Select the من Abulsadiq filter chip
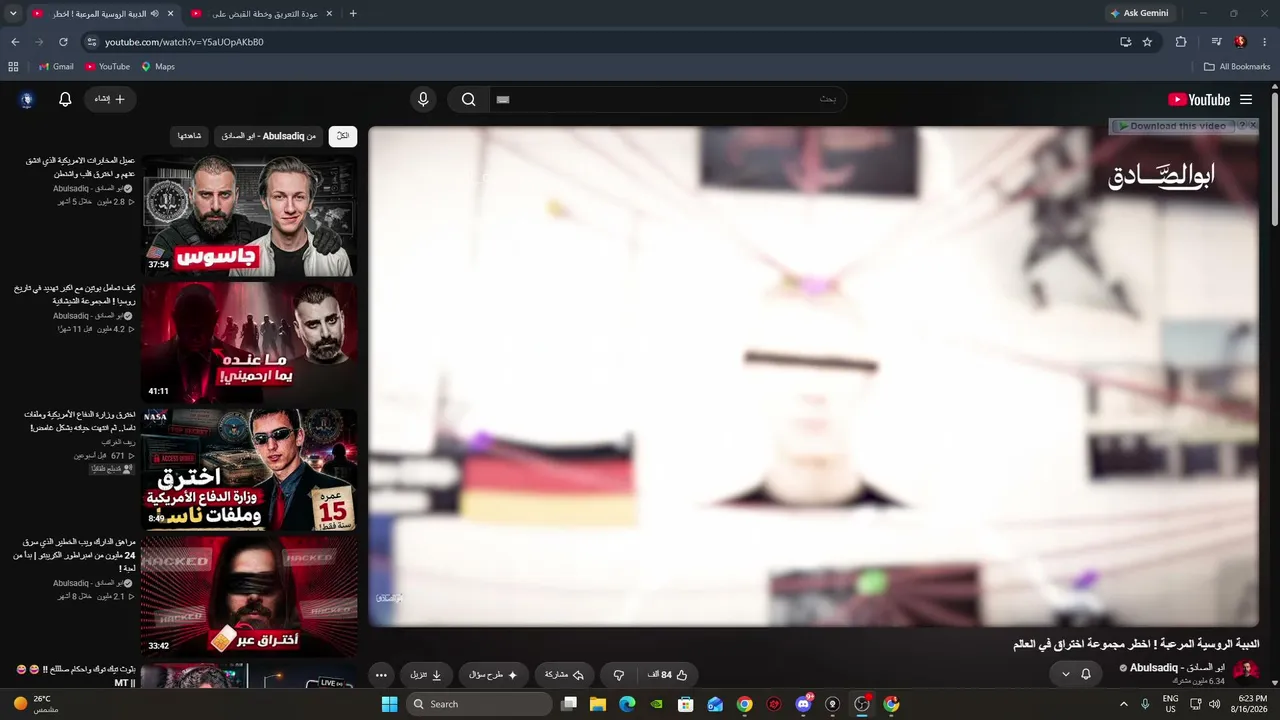Viewport: 1280px width, 720px height. point(268,136)
